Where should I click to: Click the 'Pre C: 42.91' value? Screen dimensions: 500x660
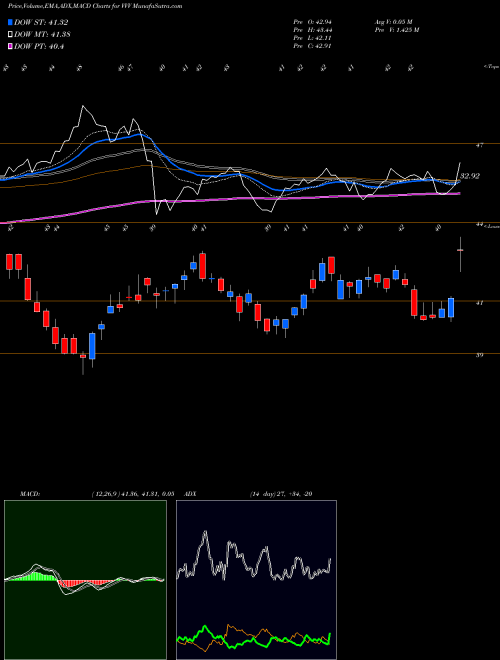click(x=312, y=46)
